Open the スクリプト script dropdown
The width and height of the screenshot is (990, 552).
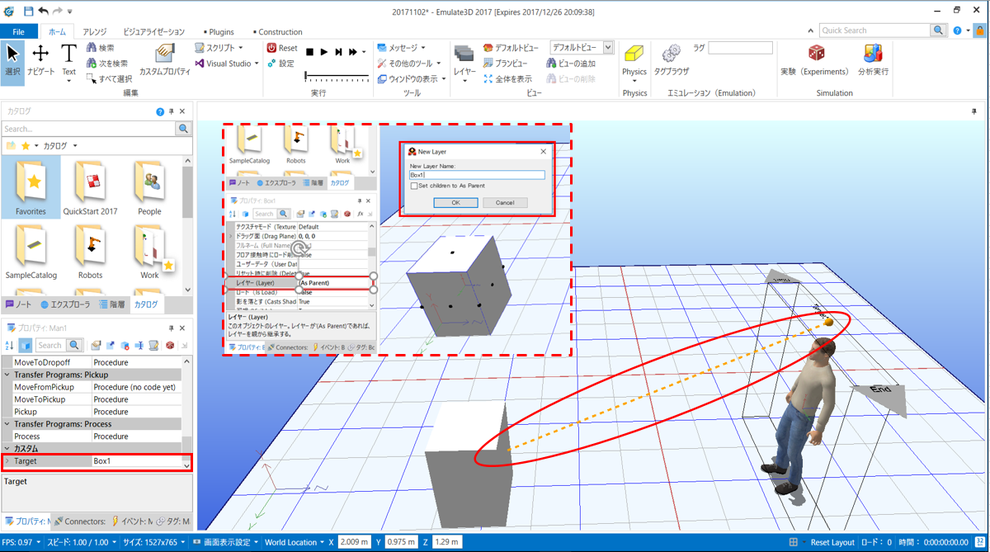[x=218, y=47]
